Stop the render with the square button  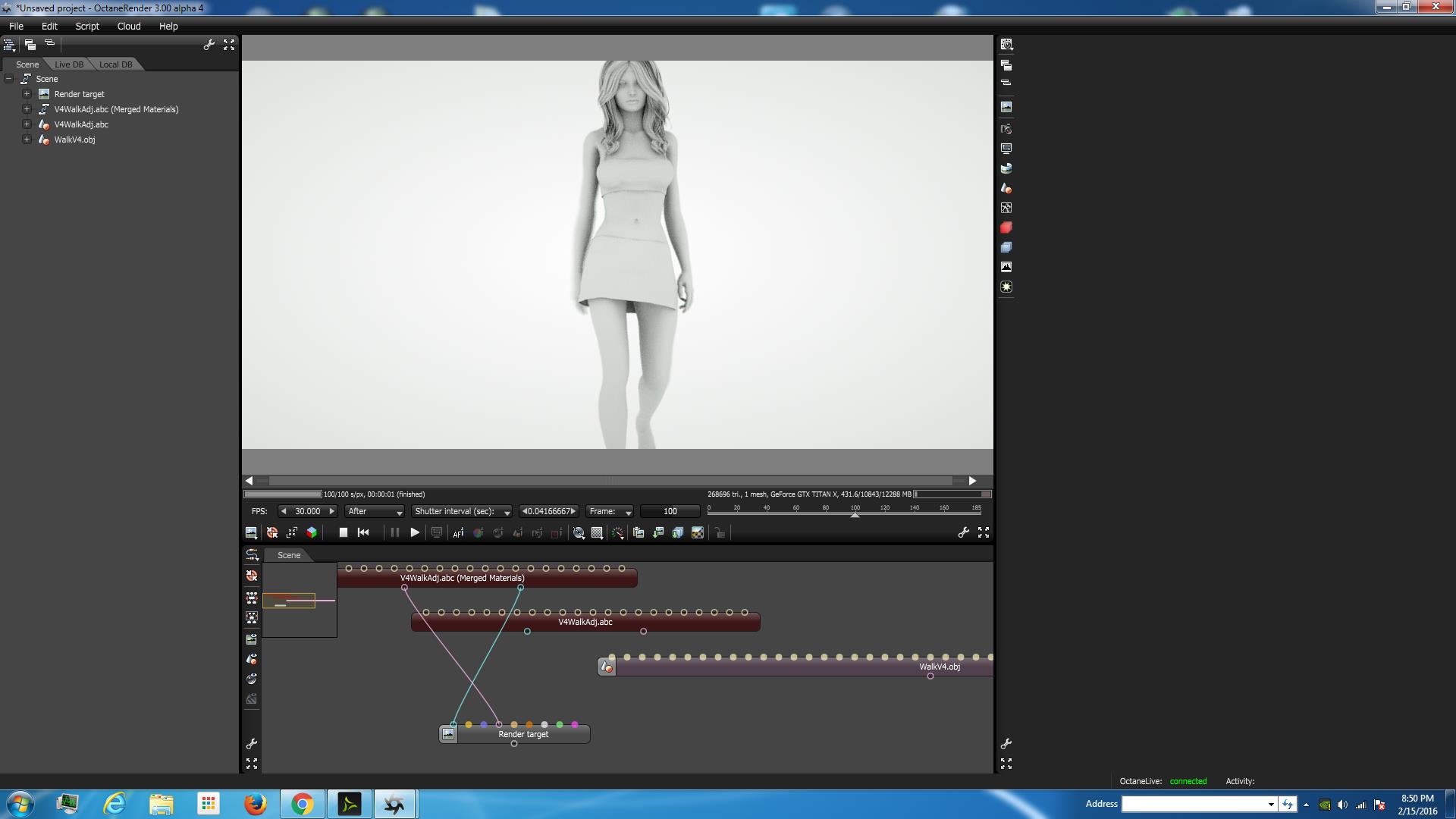tap(343, 532)
